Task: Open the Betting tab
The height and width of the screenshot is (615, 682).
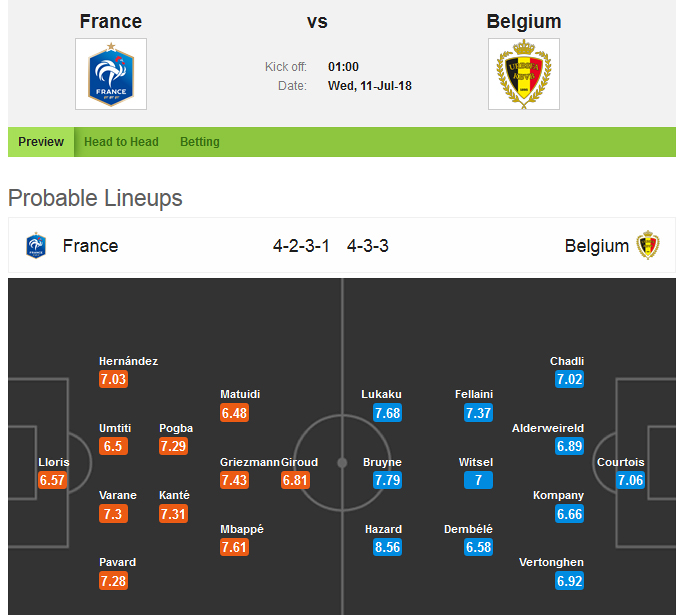Action: point(199,142)
